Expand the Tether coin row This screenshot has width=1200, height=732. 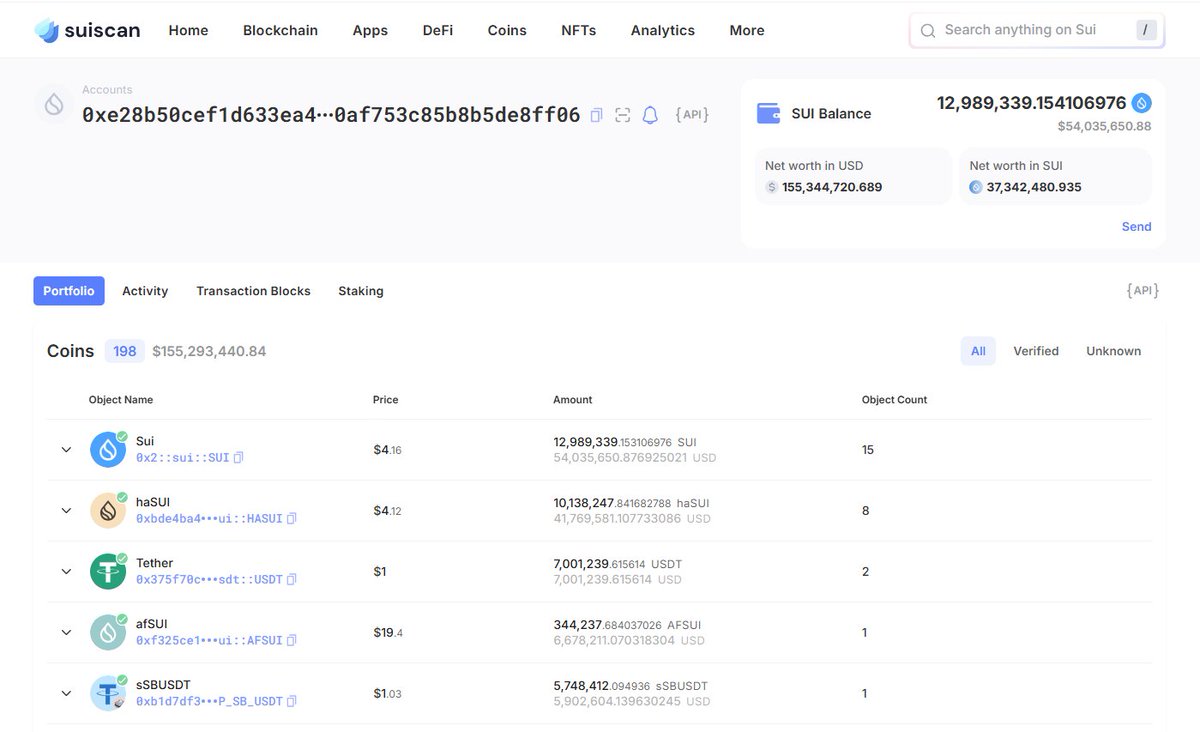pos(66,572)
